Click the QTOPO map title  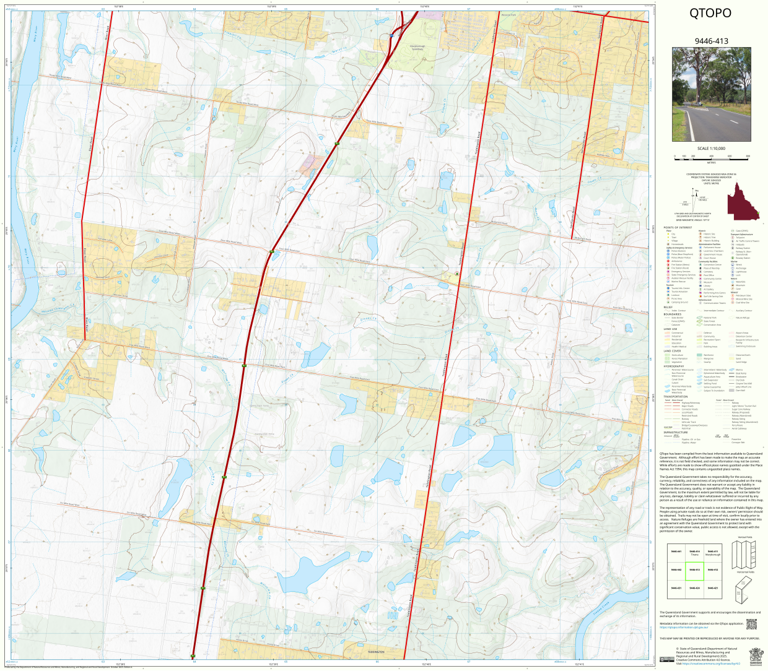(x=710, y=13)
